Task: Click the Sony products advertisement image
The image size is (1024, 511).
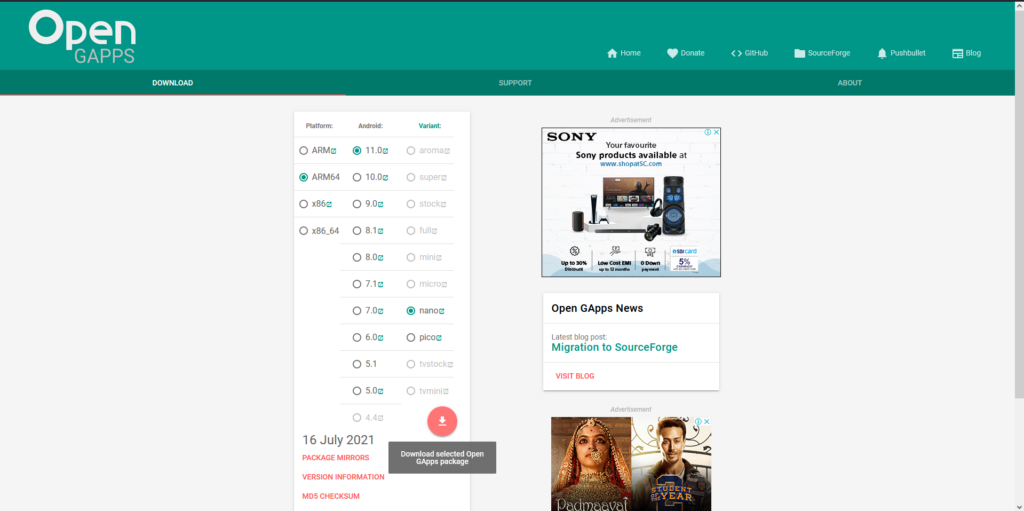Action: point(631,202)
